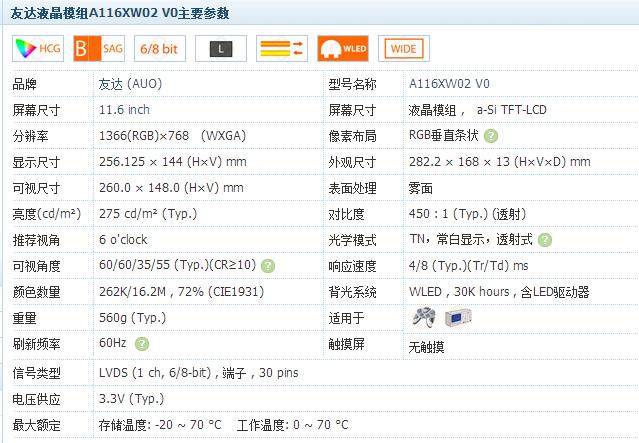
Task: Click the 分辨率 row label
Action: coord(30,136)
